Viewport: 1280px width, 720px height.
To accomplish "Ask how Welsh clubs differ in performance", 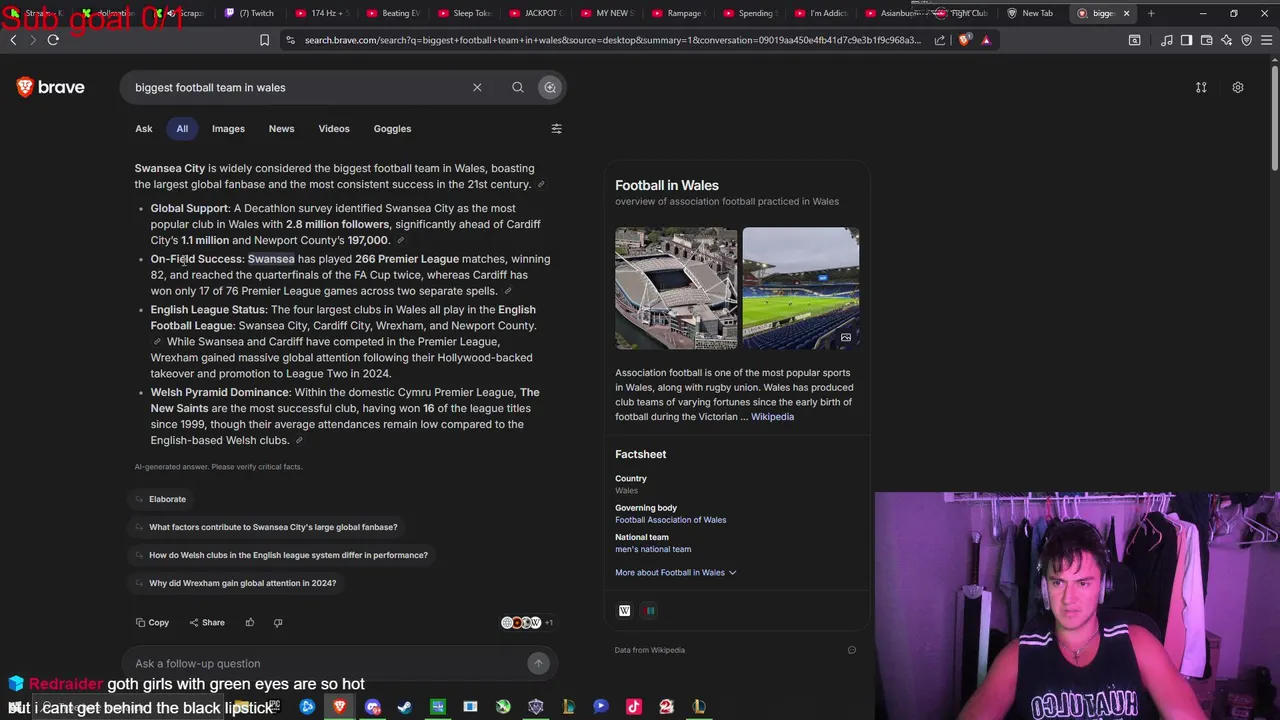I will click(281, 555).
